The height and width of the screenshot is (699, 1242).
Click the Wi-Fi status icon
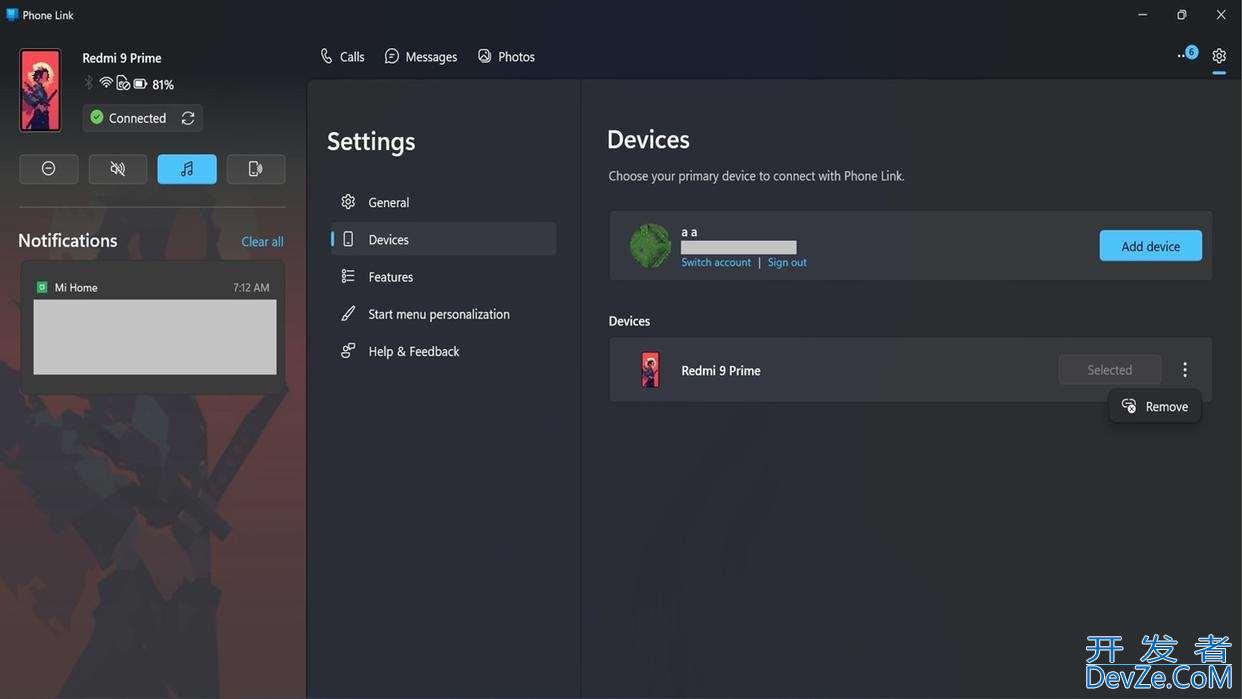(106, 83)
